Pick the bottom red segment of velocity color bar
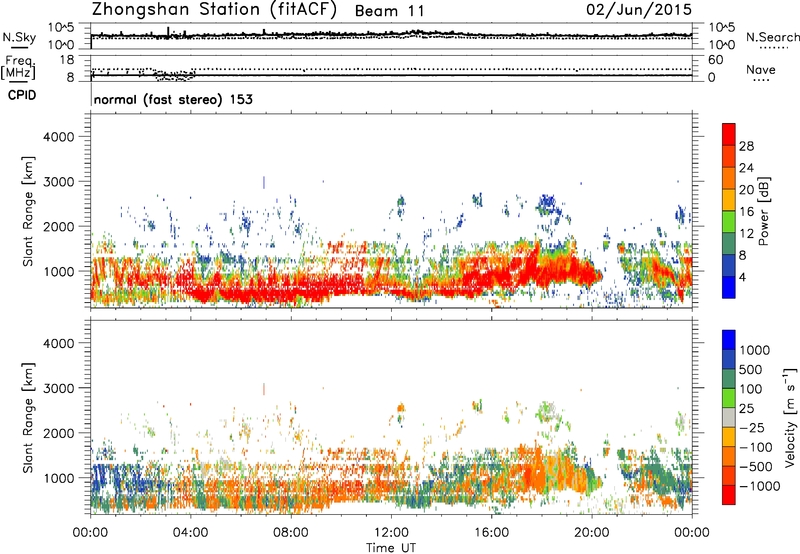Image resolution: width=800 pixels, height=554 pixels. (x=729, y=495)
